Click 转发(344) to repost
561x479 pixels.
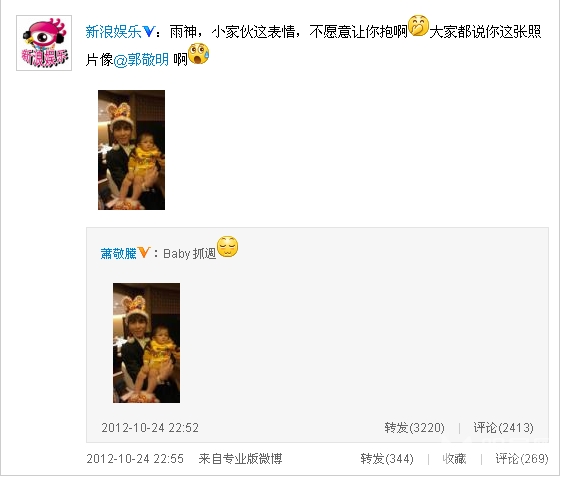tap(387, 459)
